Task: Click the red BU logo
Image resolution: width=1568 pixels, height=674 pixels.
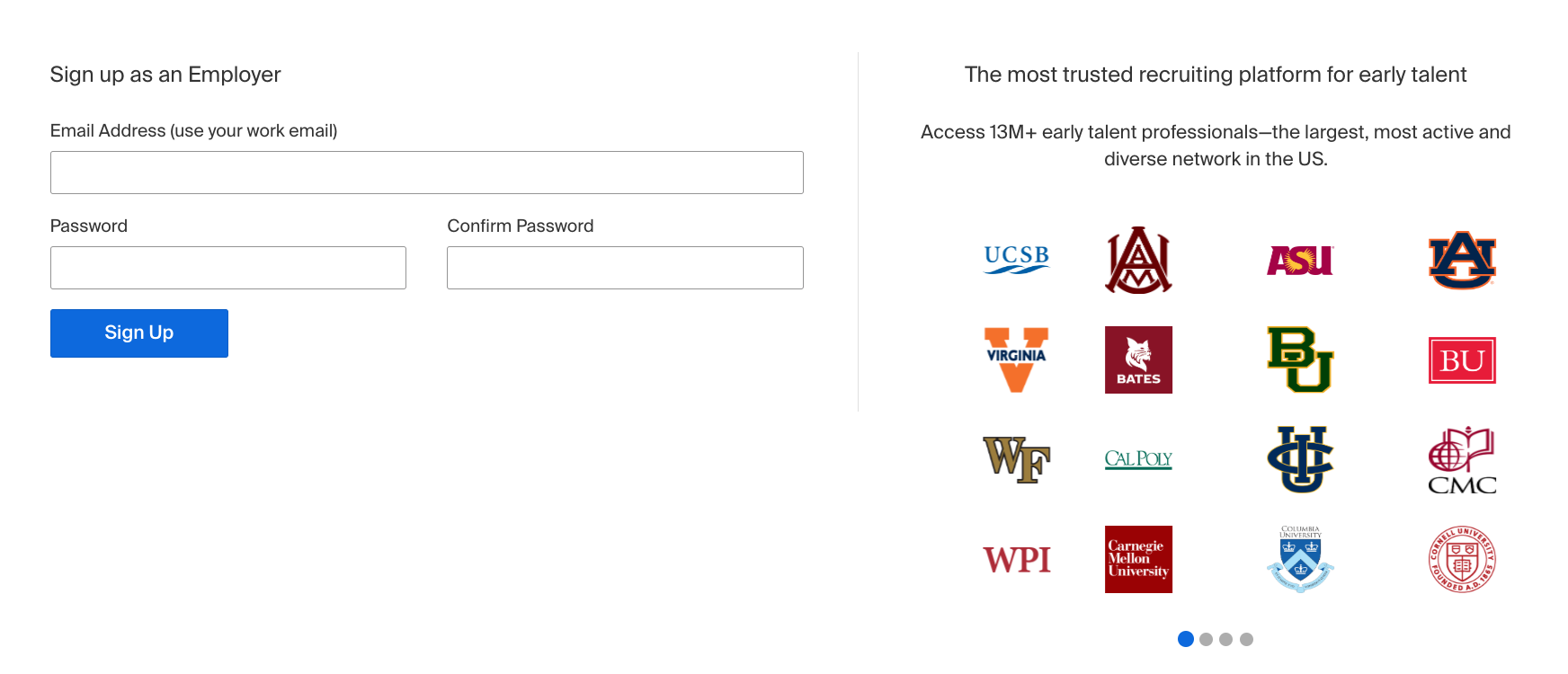Action: (x=1461, y=359)
